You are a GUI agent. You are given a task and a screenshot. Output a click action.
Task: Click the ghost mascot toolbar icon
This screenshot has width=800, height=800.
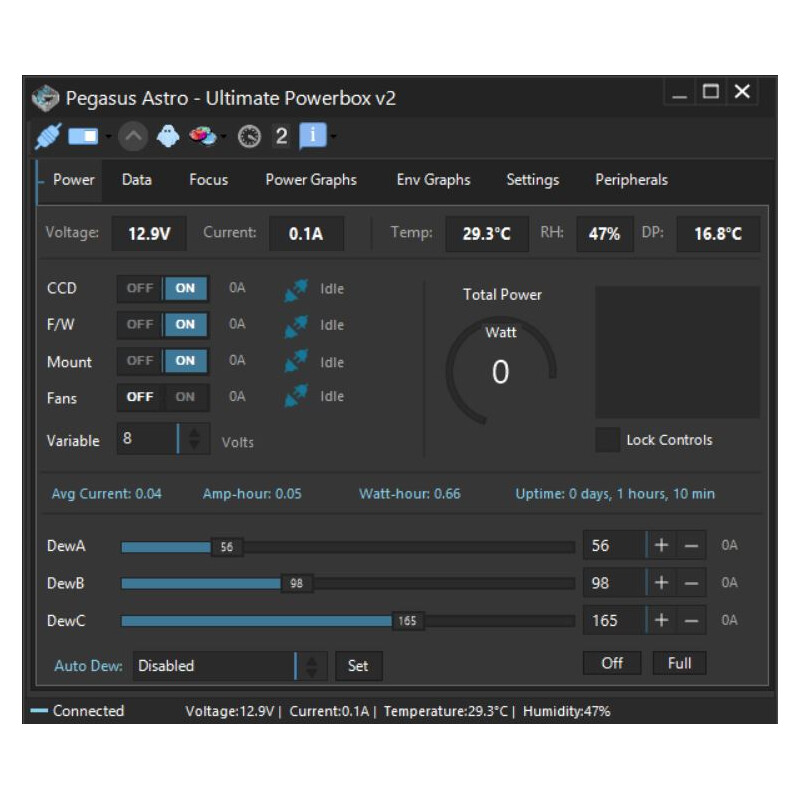[x=168, y=136]
